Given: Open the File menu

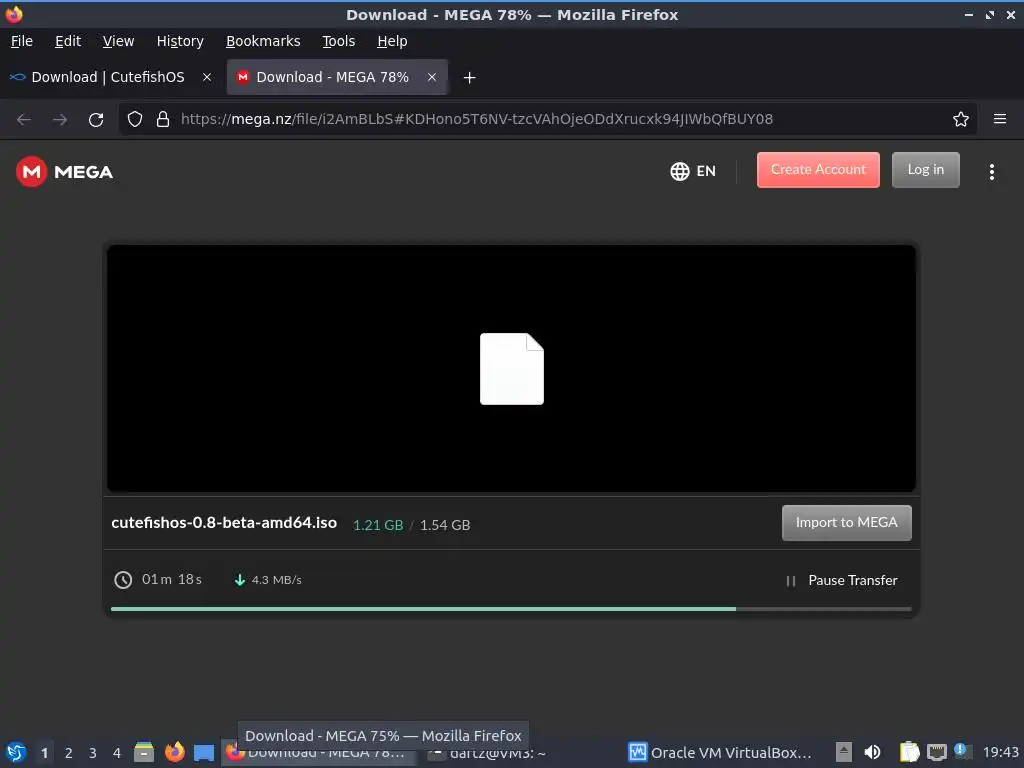Looking at the screenshot, I should point(22,41).
